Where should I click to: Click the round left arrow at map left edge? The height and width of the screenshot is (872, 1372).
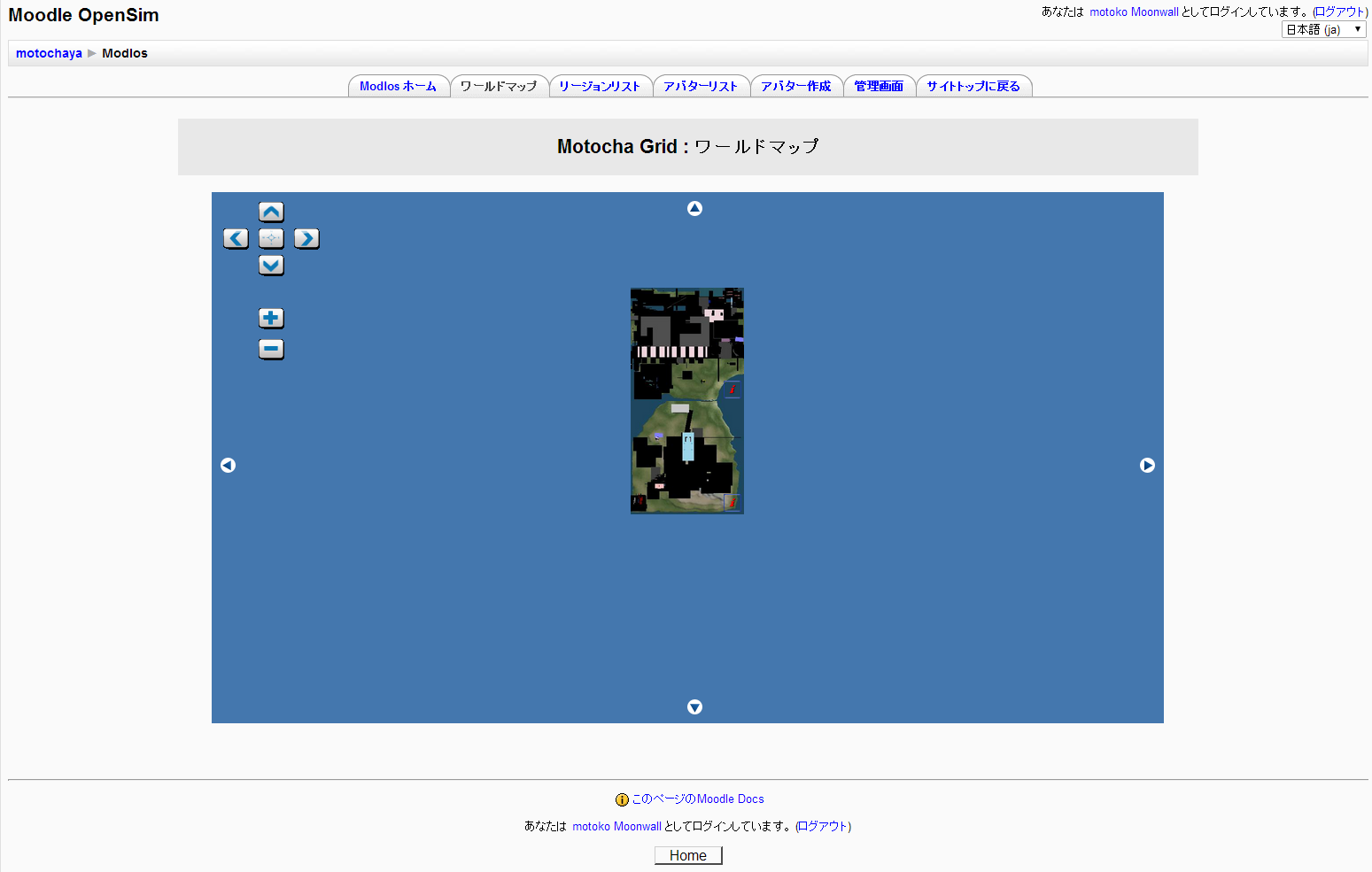click(228, 465)
